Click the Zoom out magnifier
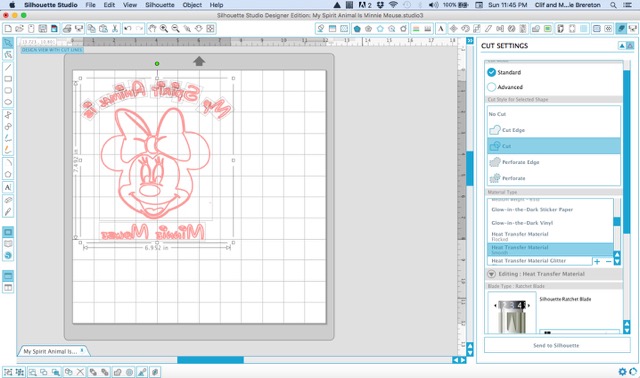The width and height of the screenshot is (640, 378). coord(176,29)
